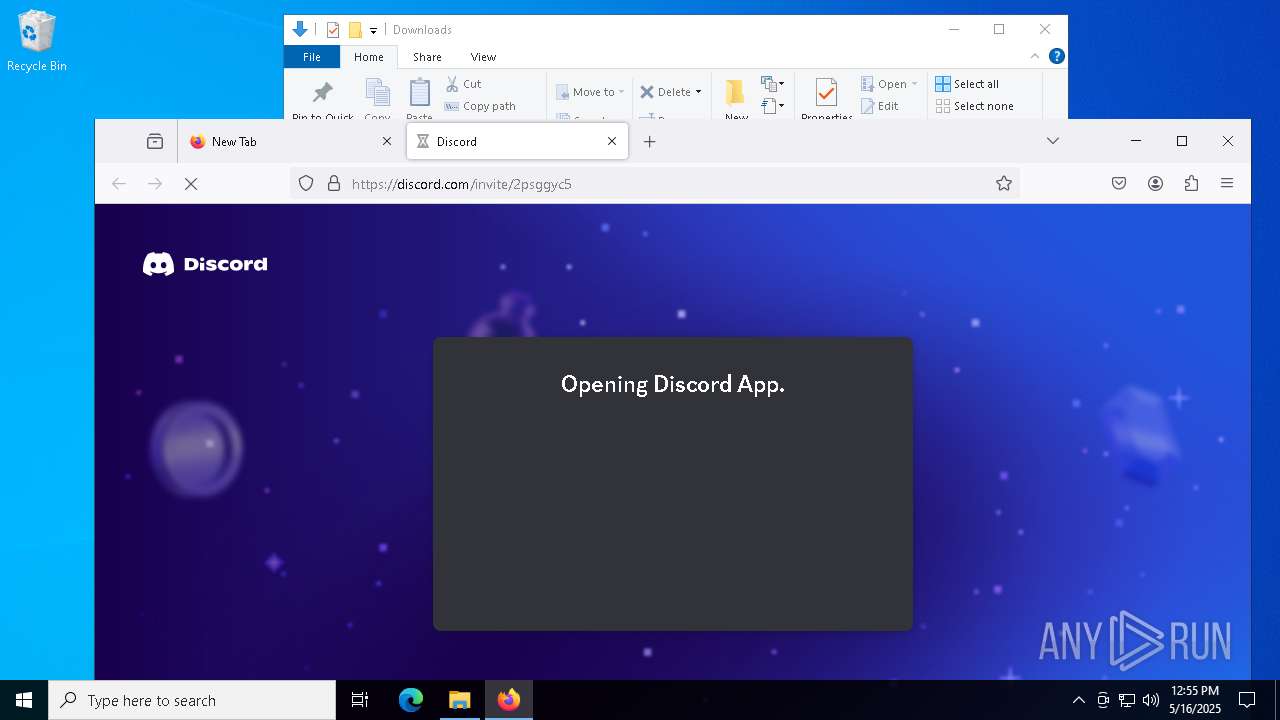Focus the discord.com address bar
Image resolution: width=1280 pixels, height=720 pixels.
pyautogui.click(x=655, y=183)
